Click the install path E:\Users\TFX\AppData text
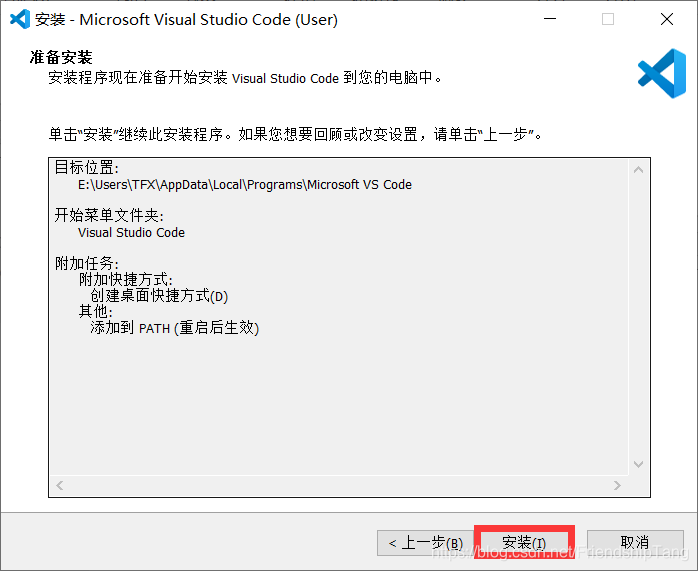This screenshot has width=698, height=571. pos(245,185)
